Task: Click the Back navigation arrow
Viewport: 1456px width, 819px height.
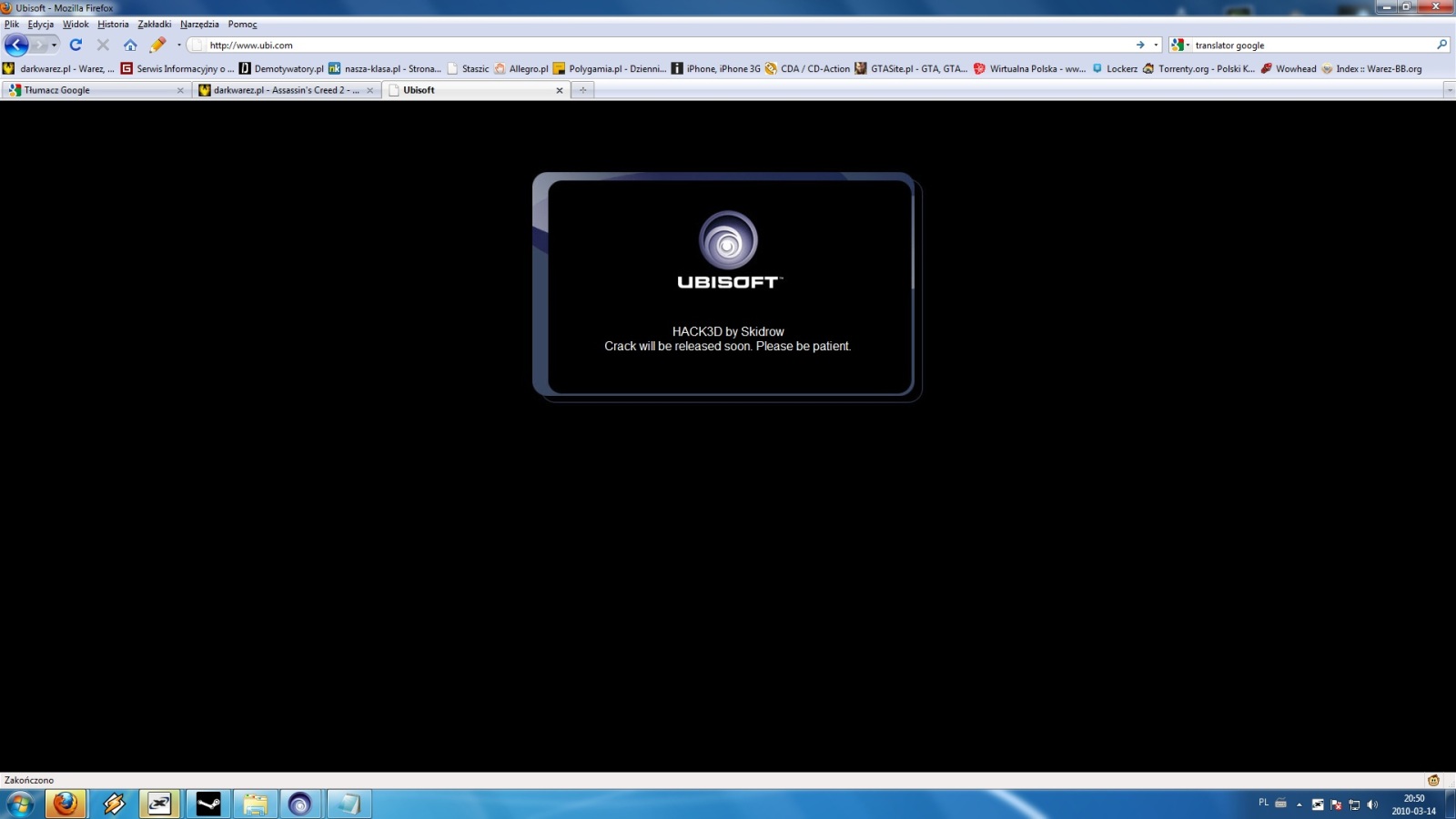Action: pyautogui.click(x=16, y=45)
